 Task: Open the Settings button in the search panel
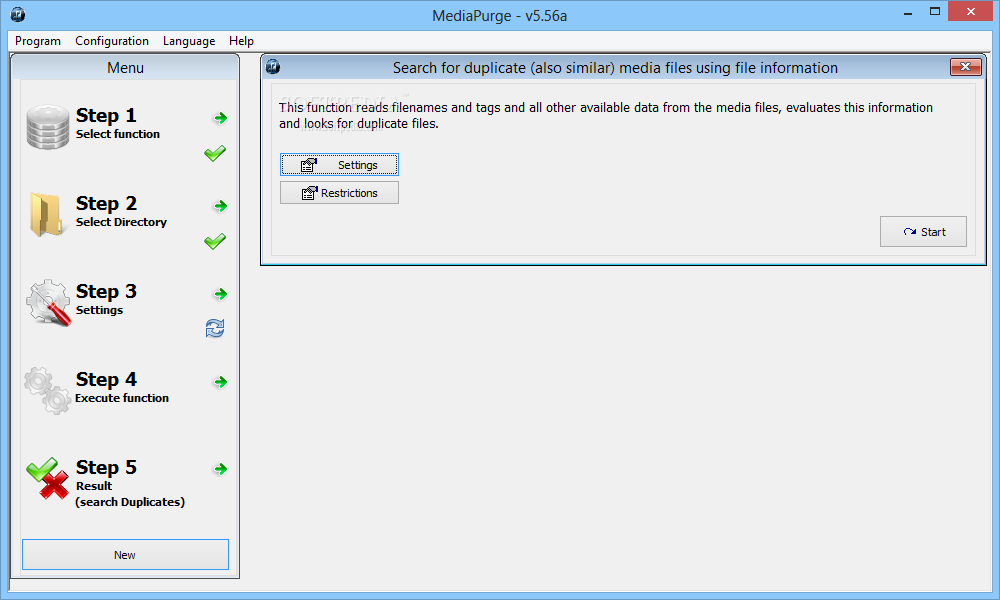[339, 165]
